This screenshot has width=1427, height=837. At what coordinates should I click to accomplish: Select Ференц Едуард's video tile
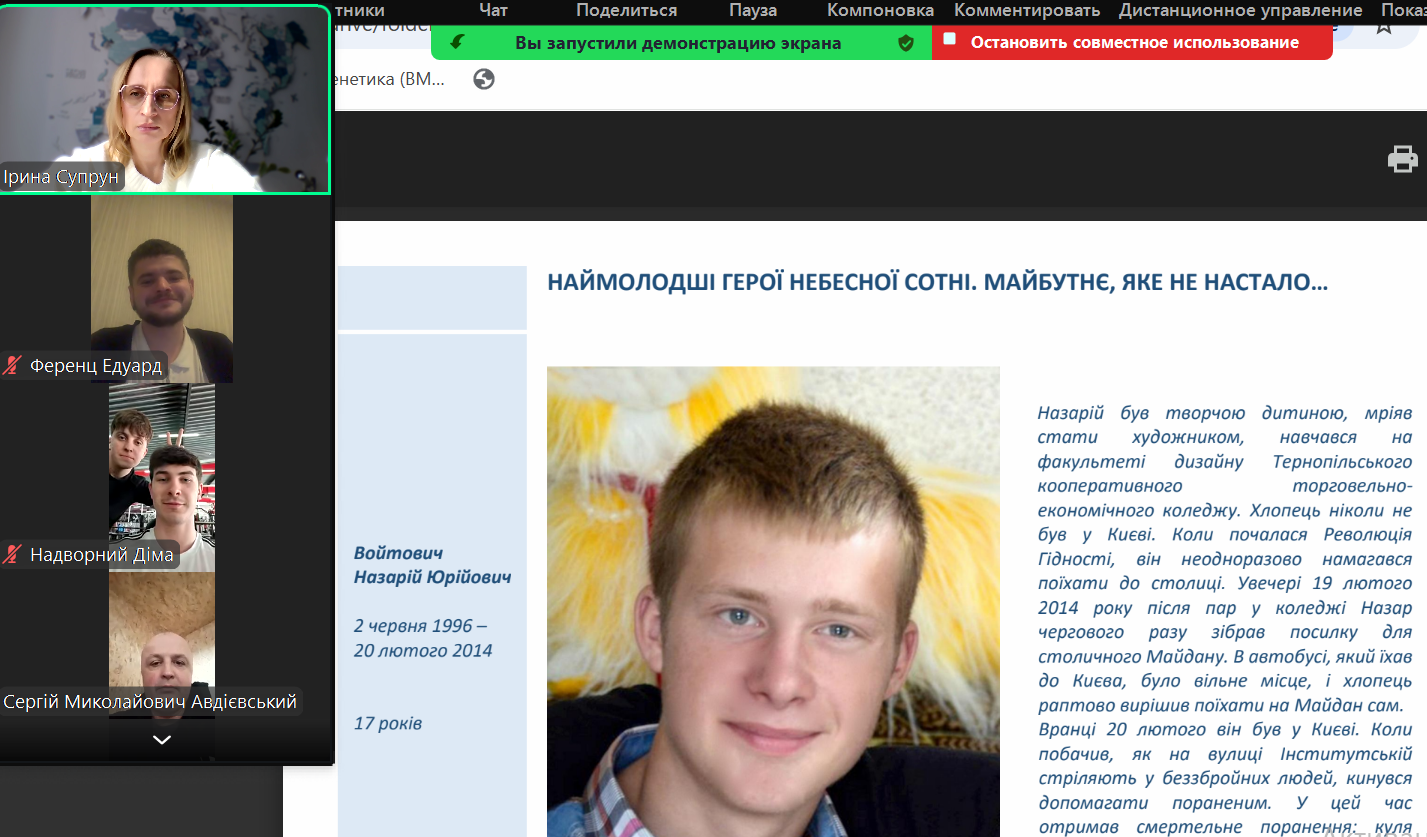point(162,289)
